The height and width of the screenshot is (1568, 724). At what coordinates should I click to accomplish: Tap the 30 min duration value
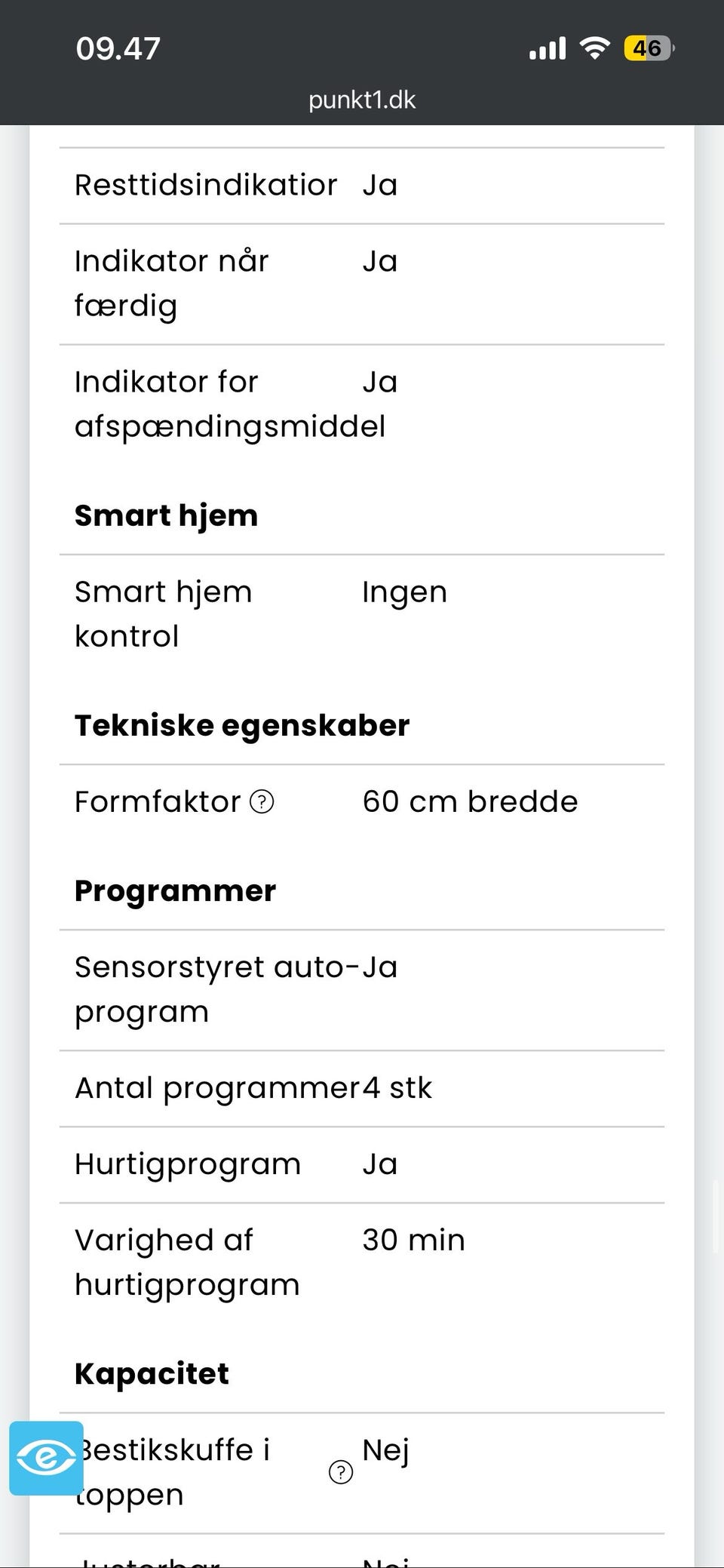pos(413,1241)
